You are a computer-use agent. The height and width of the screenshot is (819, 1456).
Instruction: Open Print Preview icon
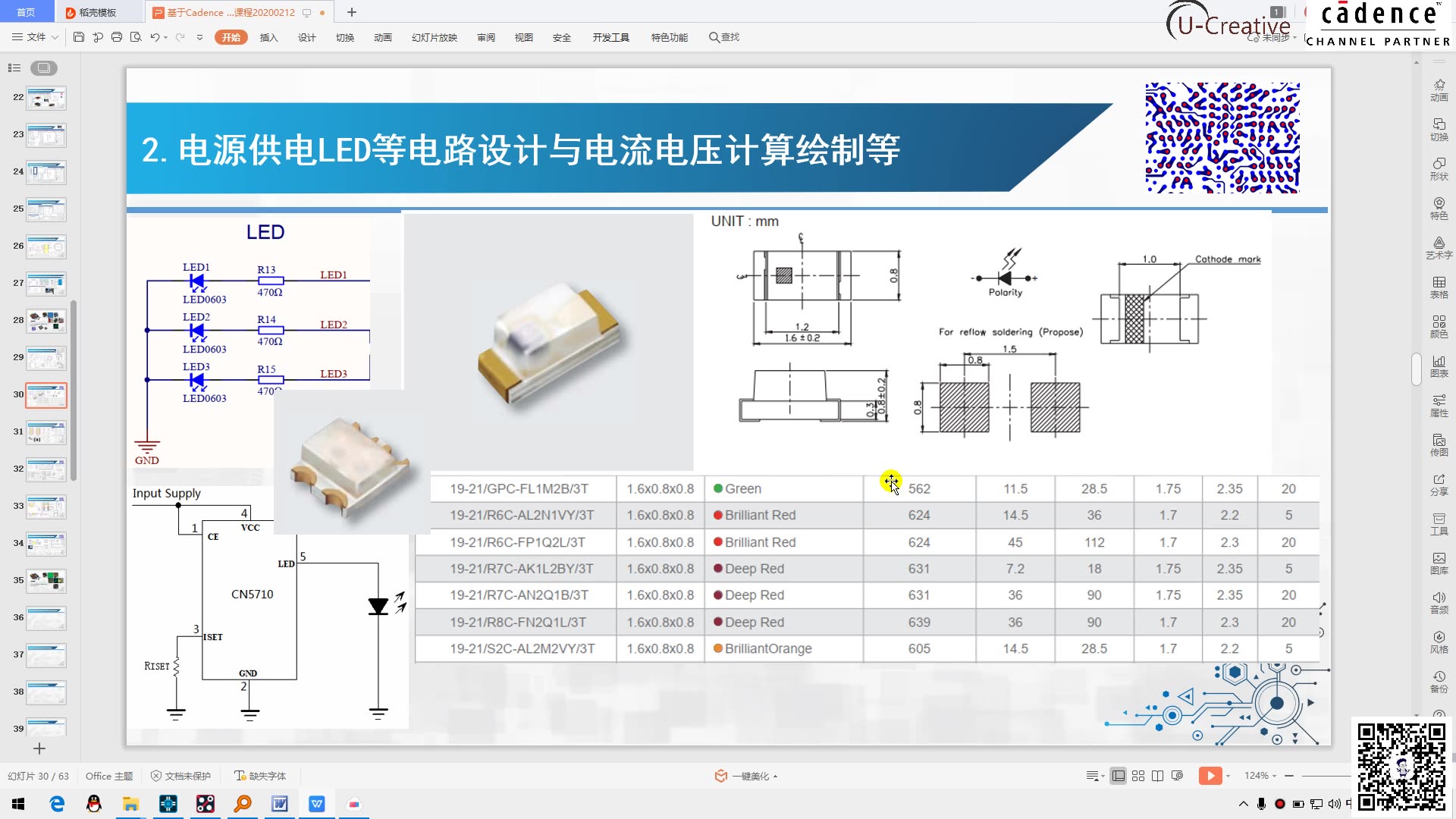(x=136, y=37)
